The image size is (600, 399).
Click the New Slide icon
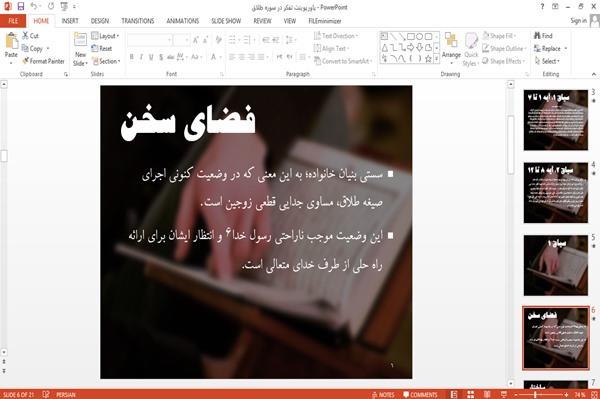coord(80,40)
